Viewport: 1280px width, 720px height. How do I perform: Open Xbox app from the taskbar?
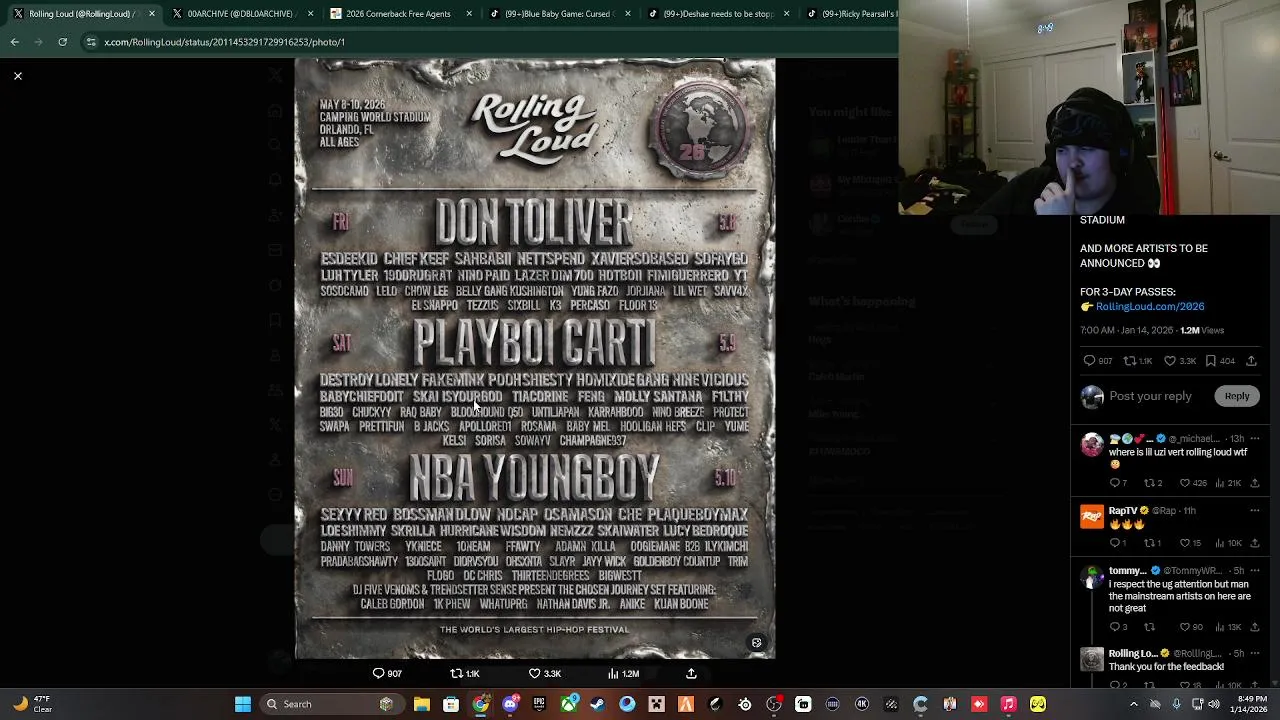point(569,704)
